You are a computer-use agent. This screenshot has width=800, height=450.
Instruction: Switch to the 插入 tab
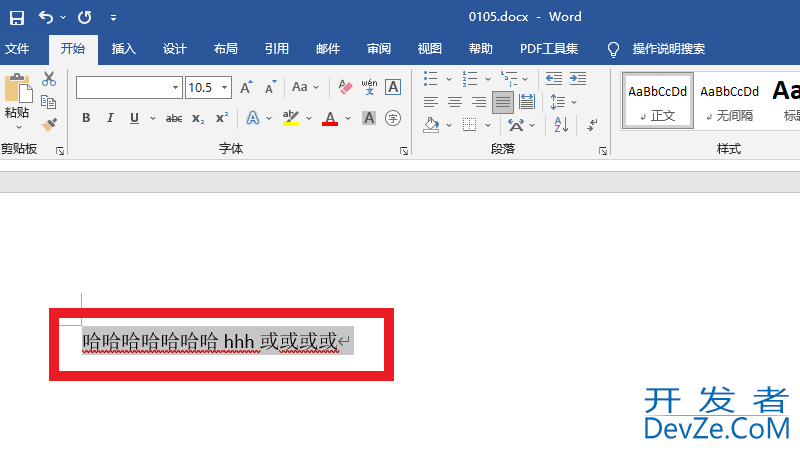click(x=123, y=49)
